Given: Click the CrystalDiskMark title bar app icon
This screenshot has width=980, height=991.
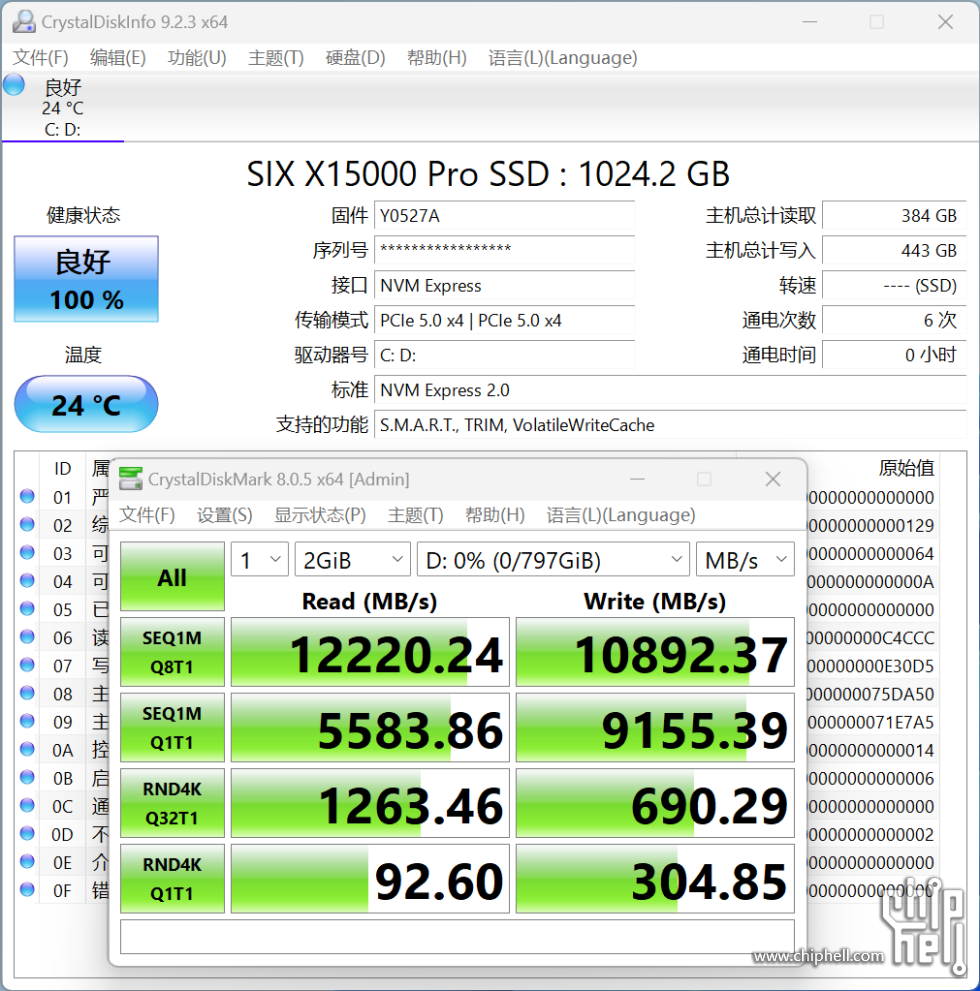Looking at the screenshot, I should coord(131,479).
